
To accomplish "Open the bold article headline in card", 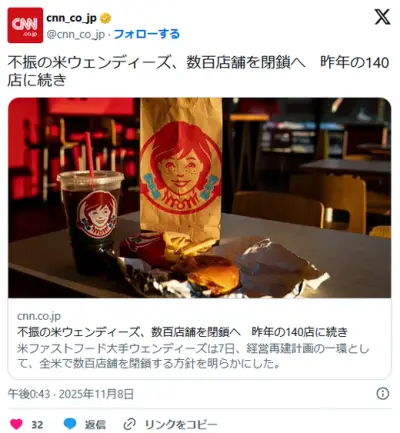I will click(182, 332).
